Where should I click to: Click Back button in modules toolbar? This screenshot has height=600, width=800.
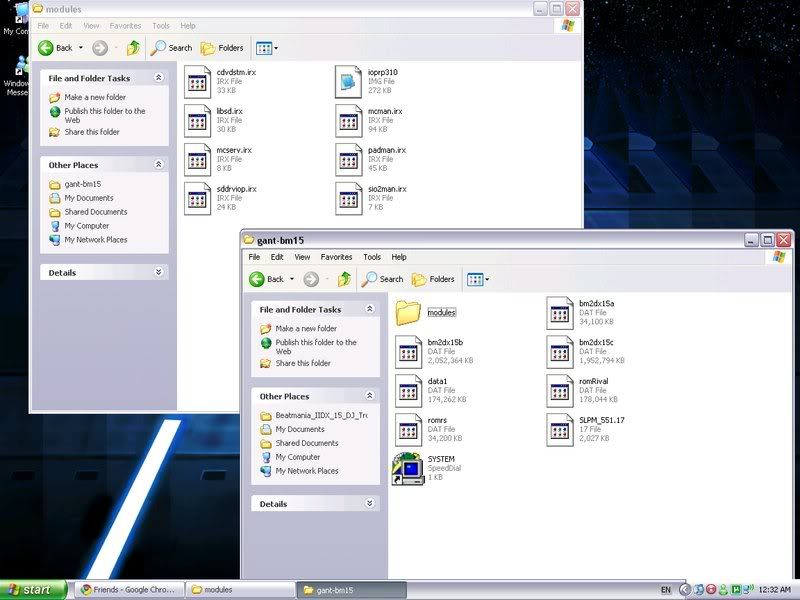(56, 48)
